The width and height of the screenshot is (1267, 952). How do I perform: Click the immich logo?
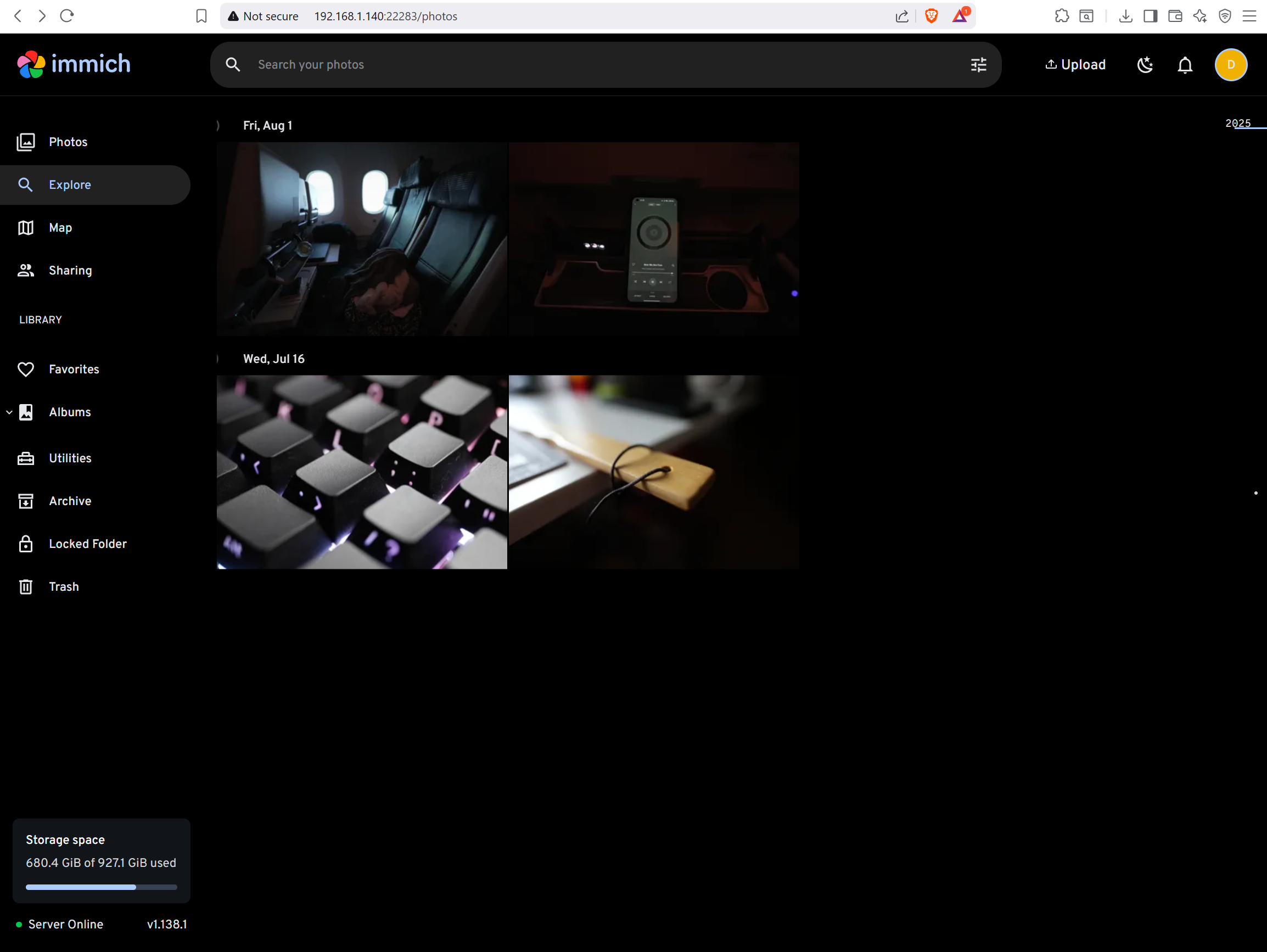(x=74, y=64)
